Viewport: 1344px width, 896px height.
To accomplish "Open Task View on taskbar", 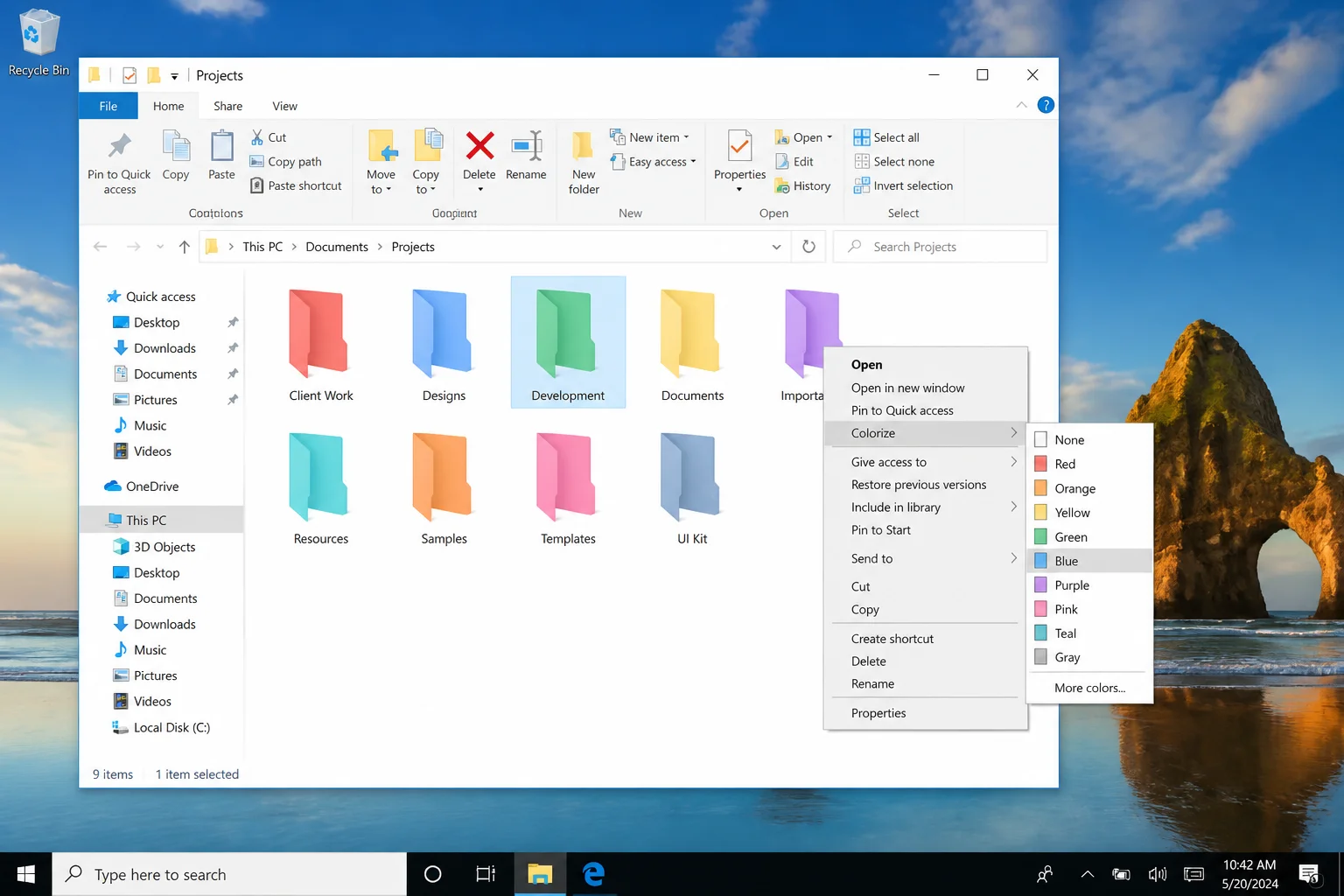I will [x=486, y=874].
